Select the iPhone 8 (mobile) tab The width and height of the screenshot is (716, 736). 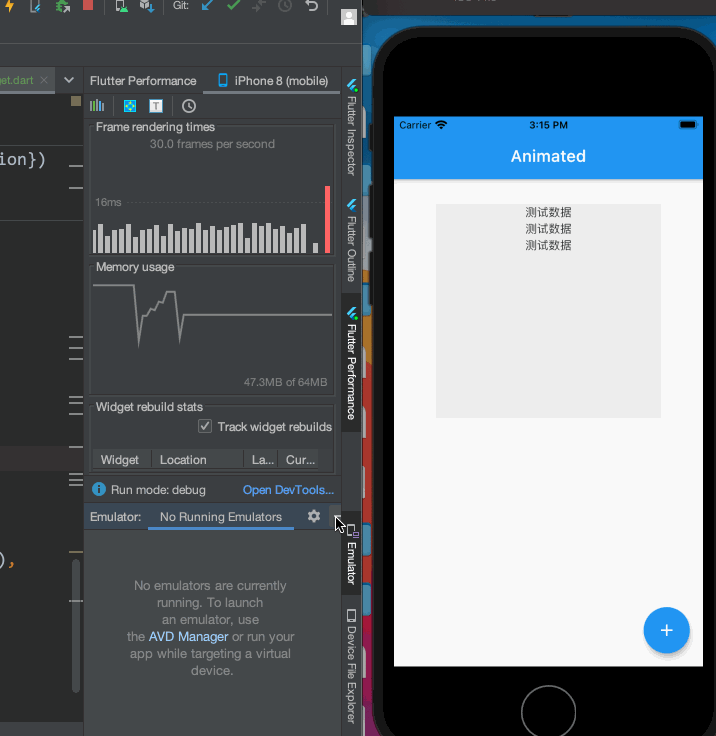coord(273,81)
